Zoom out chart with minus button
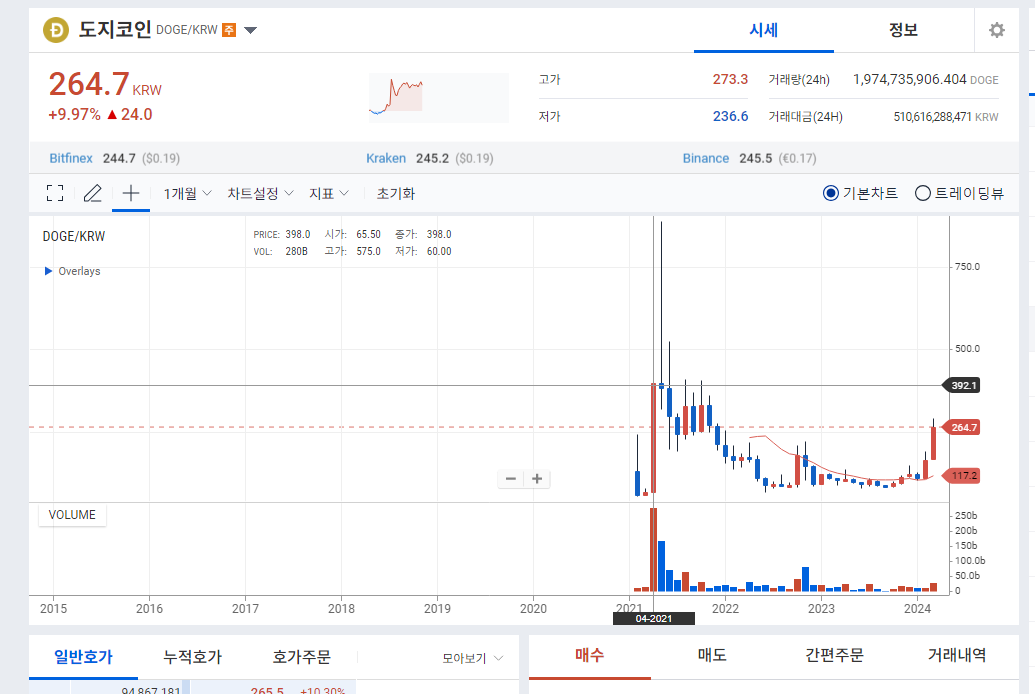 (x=511, y=479)
